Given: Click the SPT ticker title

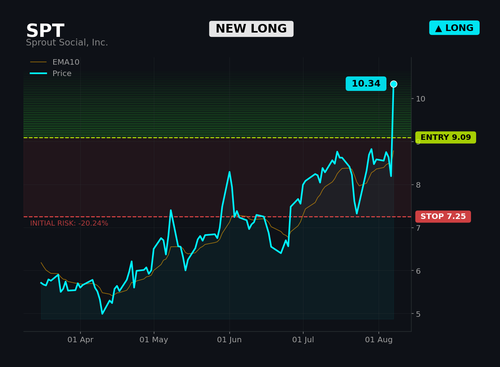Looking at the screenshot, I should [x=45, y=30].
